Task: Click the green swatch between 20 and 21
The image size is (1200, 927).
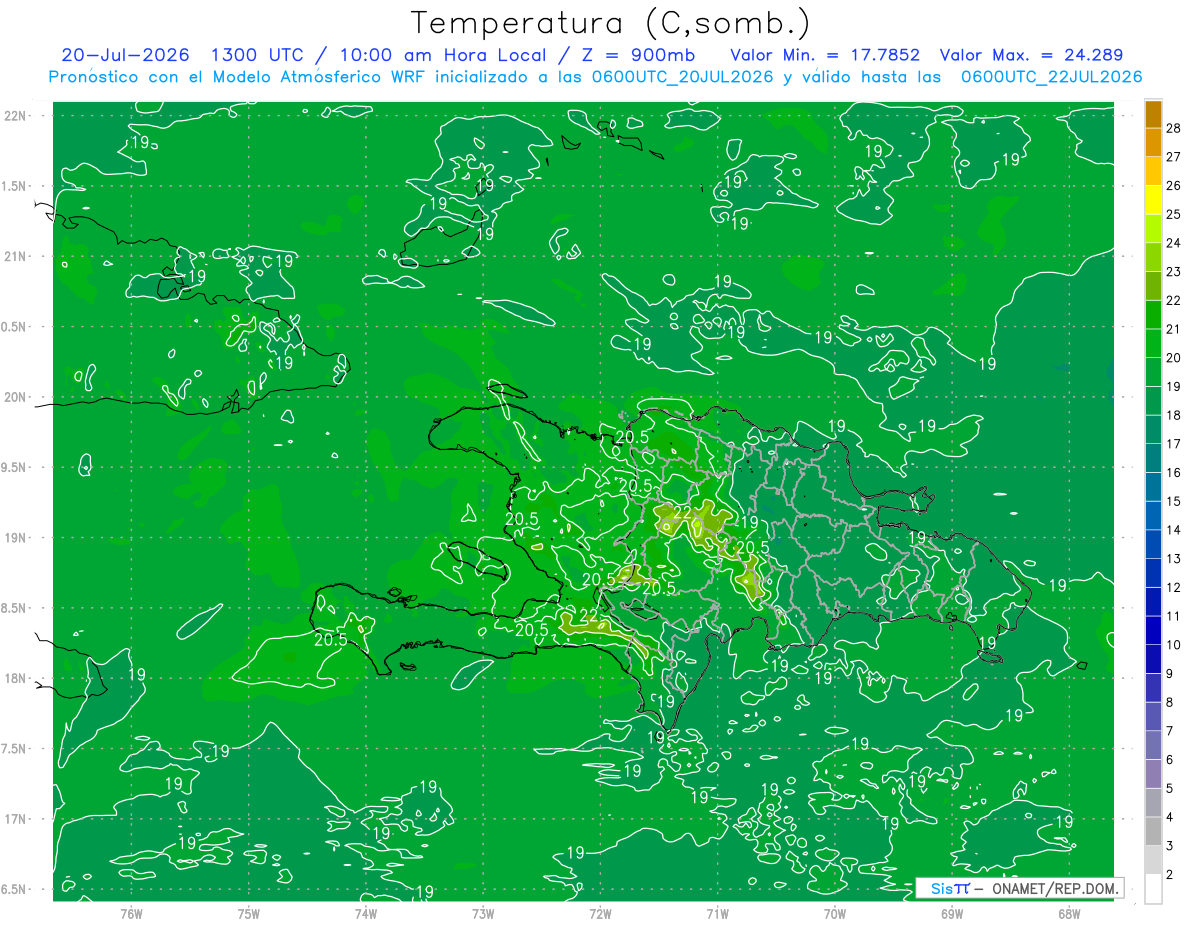Action: coord(1153,343)
